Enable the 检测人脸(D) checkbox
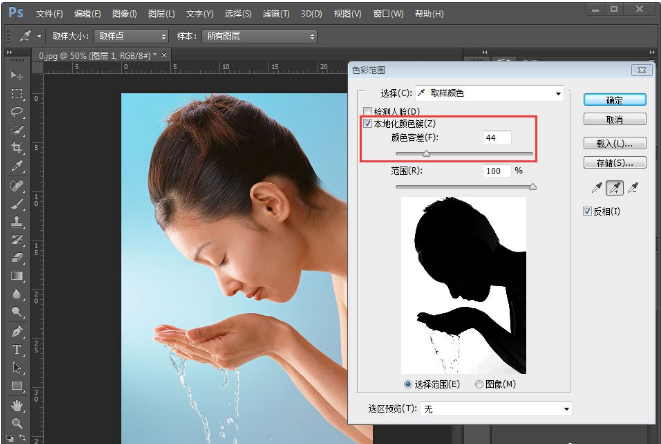Viewport: 661px width, 444px height. pyautogui.click(x=367, y=111)
